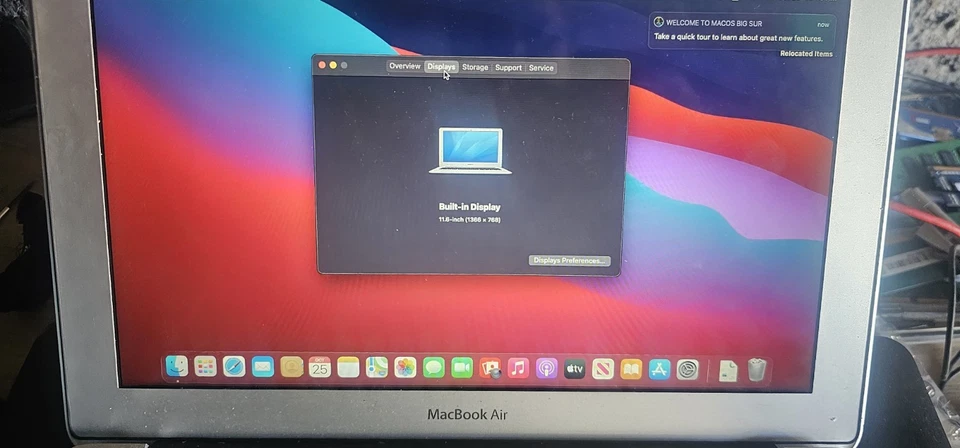The width and height of the screenshot is (960, 448).
Task: Open Calendar showing 25 in Dock
Action: [320, 367]
